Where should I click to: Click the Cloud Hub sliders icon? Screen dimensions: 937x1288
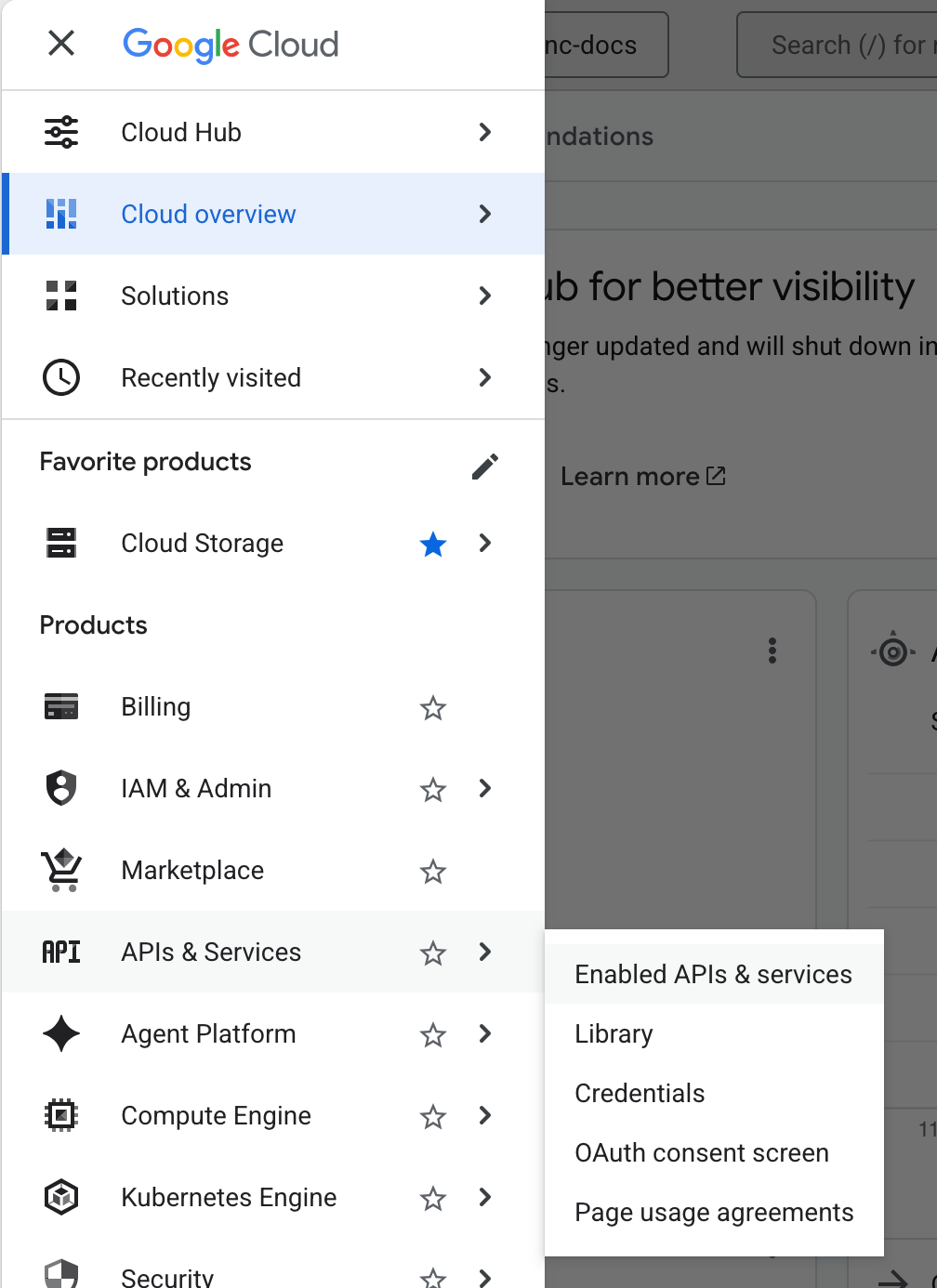tap(61, 132)
